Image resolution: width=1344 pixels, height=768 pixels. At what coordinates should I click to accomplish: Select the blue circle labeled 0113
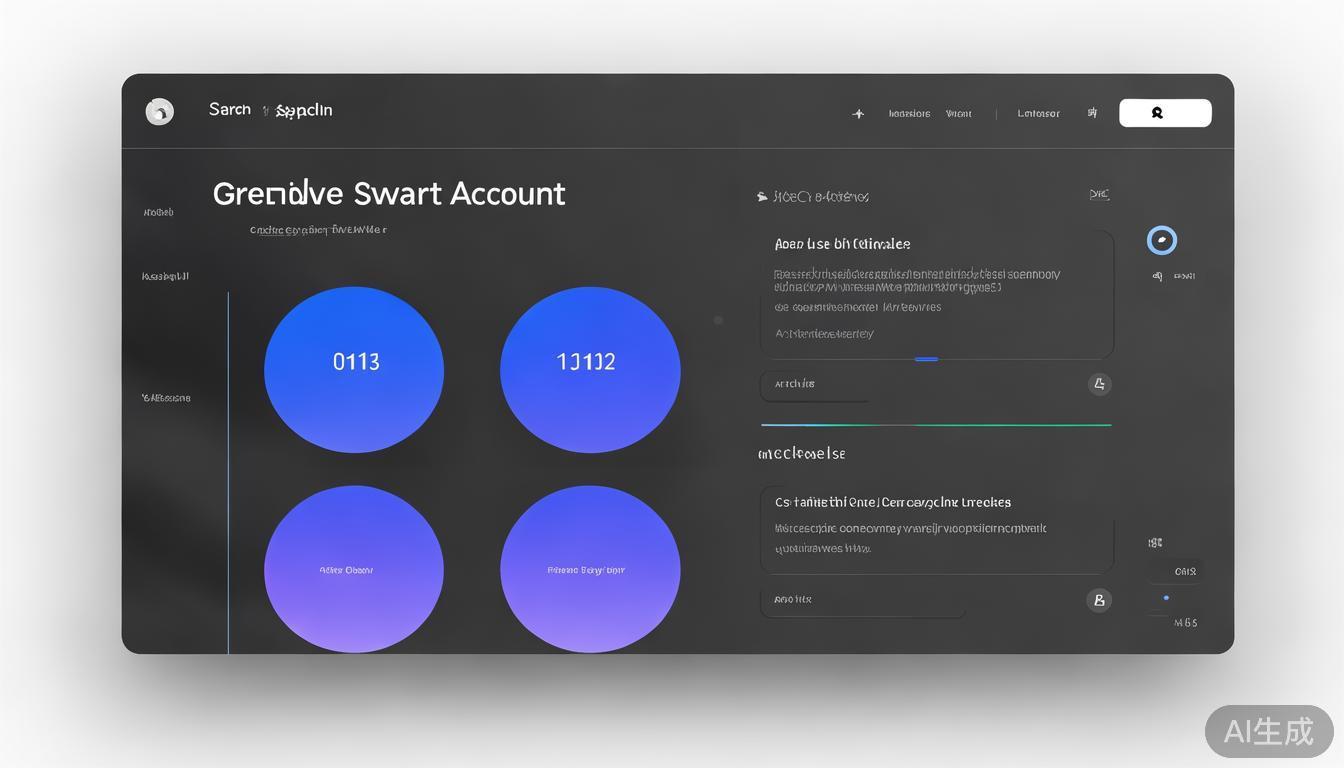click(354, 370)
